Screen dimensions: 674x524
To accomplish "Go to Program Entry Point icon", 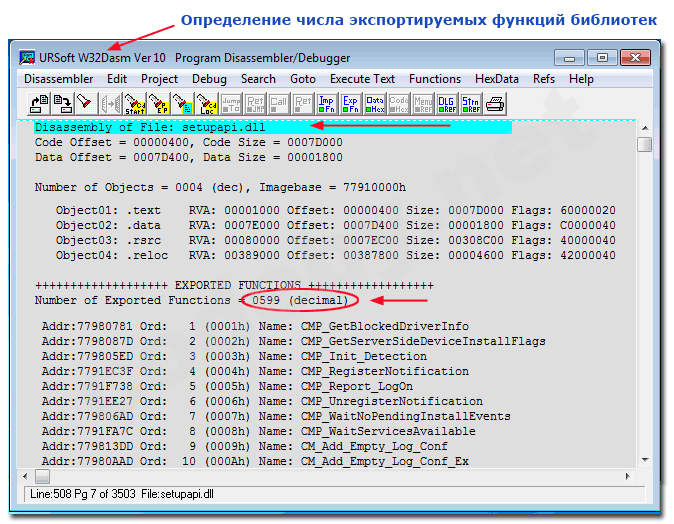I will (x=158, y=104).
